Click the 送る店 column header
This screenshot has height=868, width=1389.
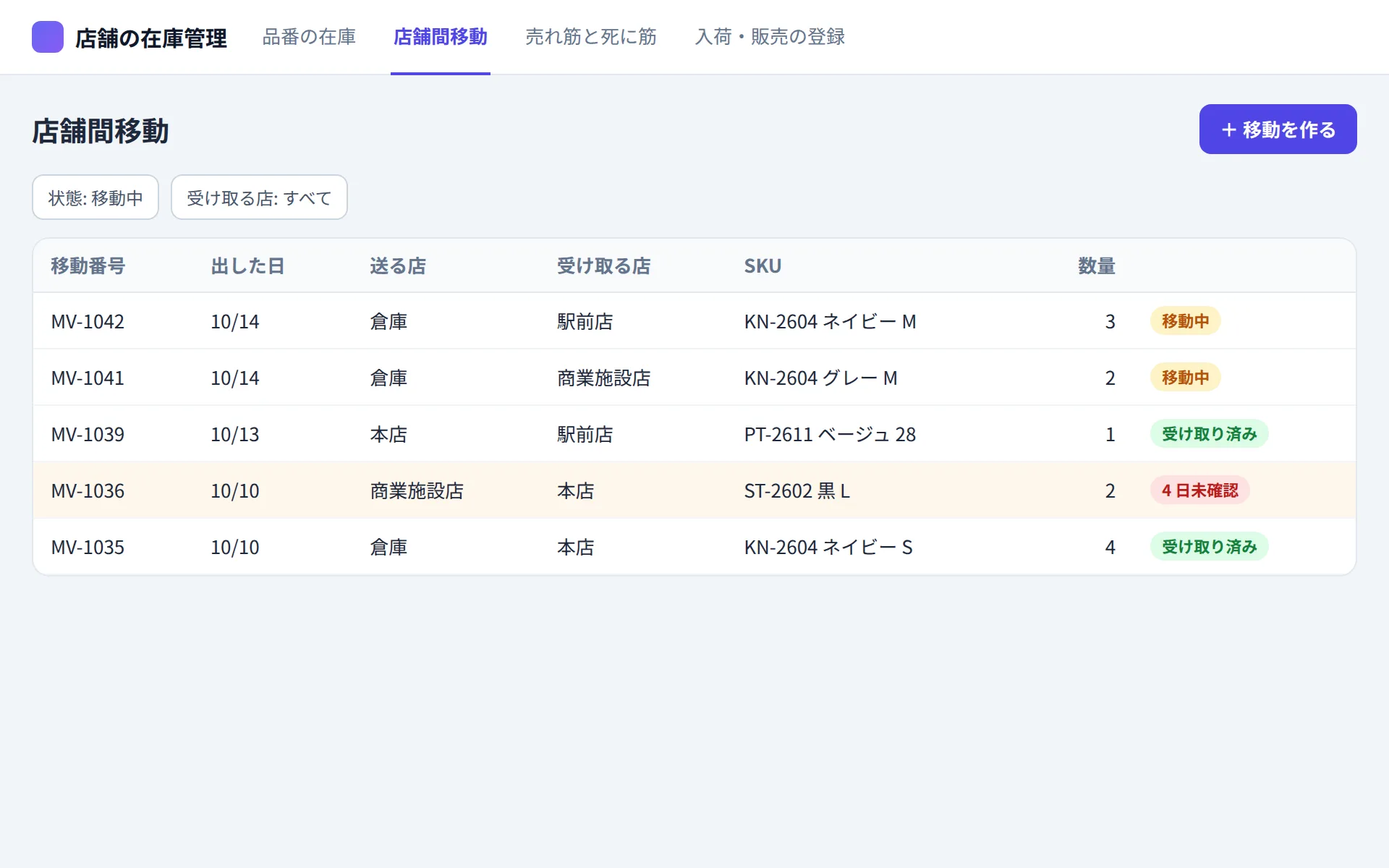pyautogui.click(x=398, y=266)
